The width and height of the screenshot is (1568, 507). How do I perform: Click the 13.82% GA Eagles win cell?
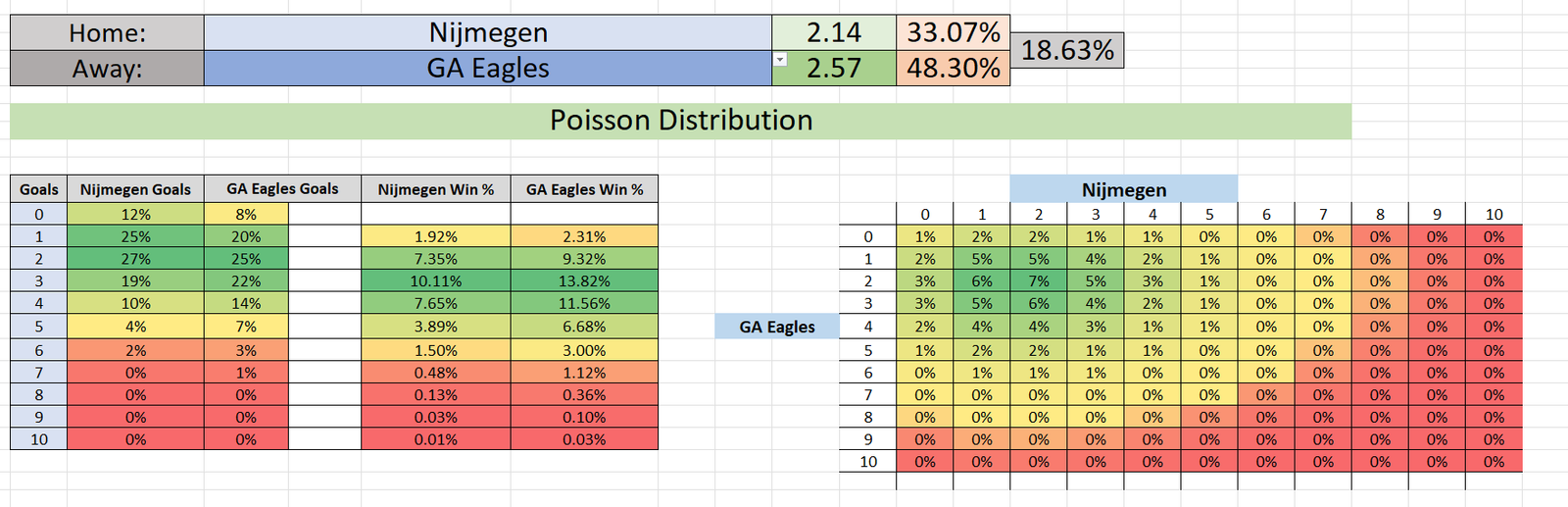click(584, 281)
